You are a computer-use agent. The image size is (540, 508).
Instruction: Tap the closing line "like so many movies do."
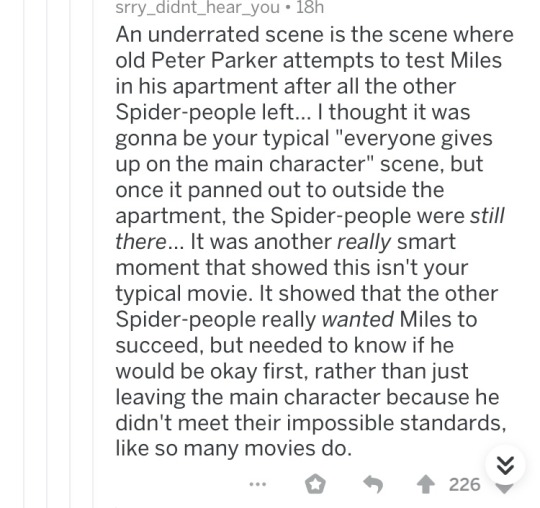click(x=233, y=448)
